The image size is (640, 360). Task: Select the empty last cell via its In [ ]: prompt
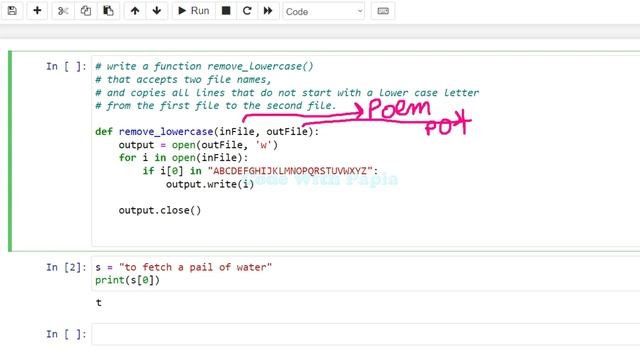pyautogui.click(x=66, y=334)
